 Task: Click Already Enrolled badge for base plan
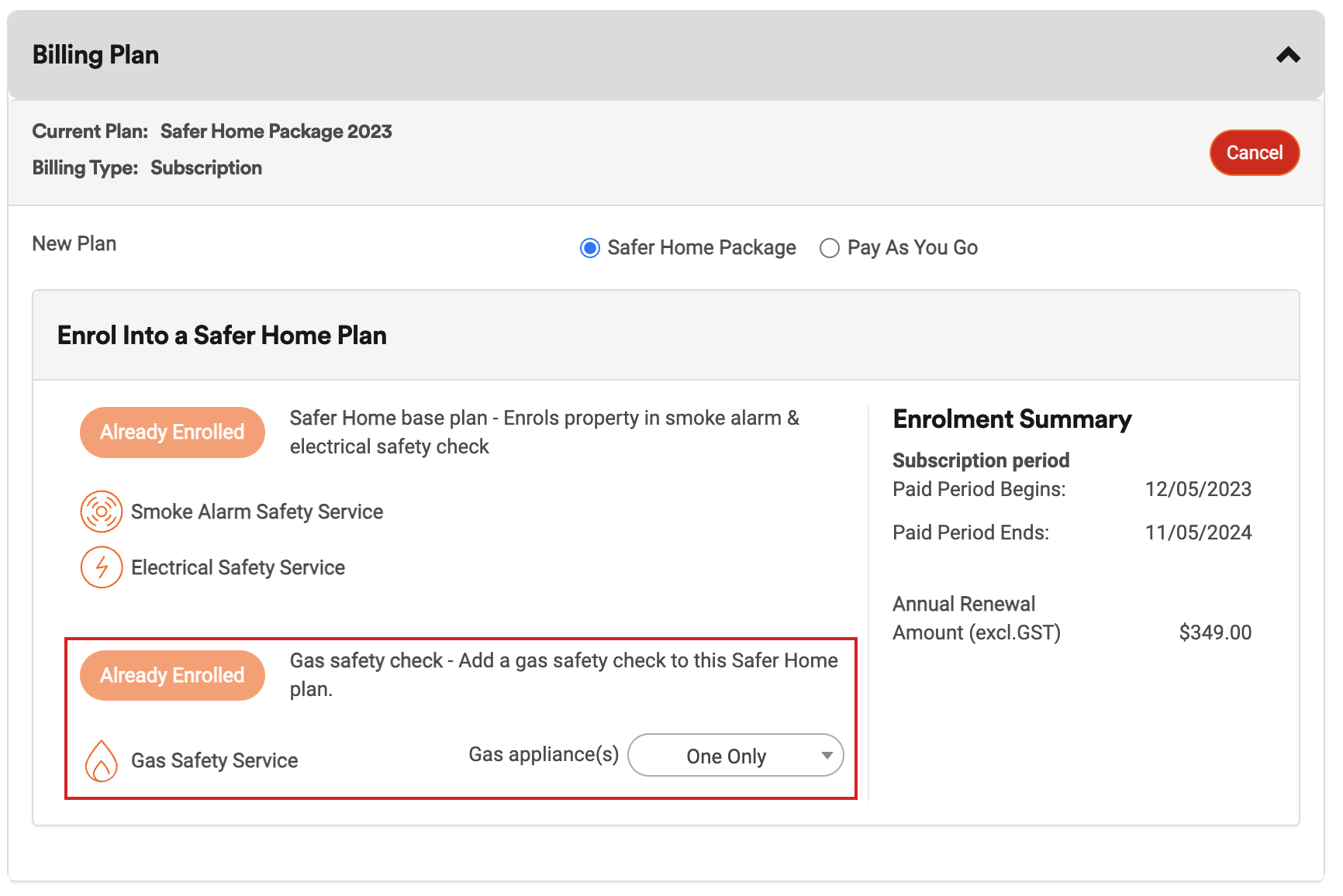[172, 432]
